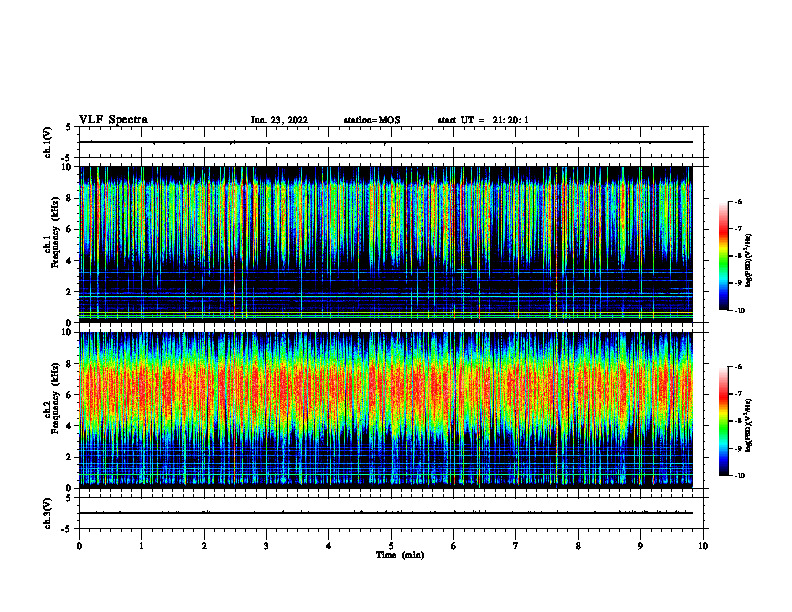The height and width of the screenshot is (612, 792).
Task: Click the "-10" label on ch.1 color bar
Action: point(740,311)
